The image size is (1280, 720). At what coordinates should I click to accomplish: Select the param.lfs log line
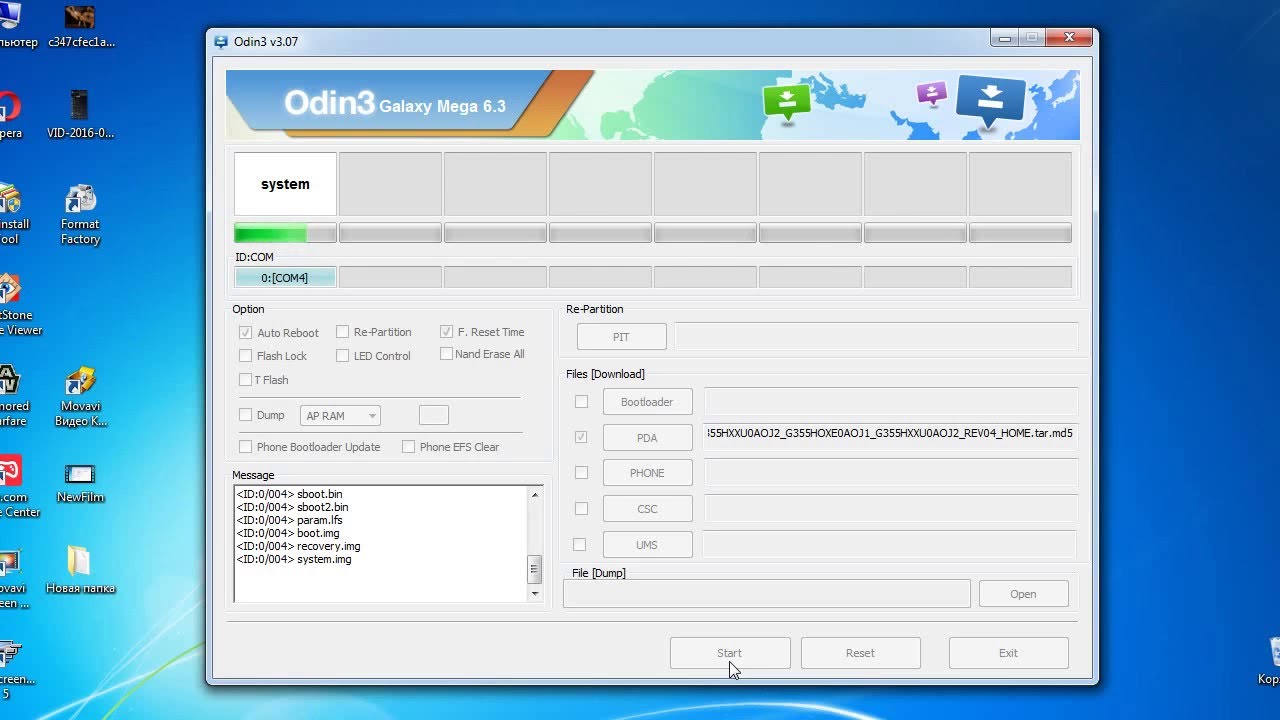tap(289, 520)
